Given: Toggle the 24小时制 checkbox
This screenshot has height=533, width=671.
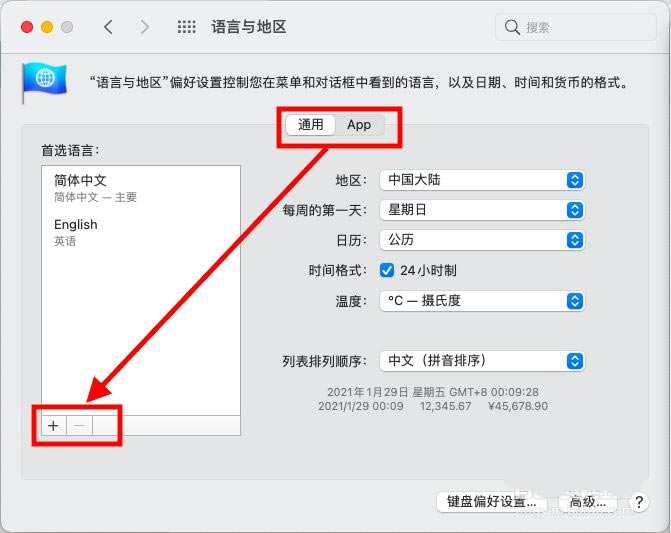Looking at the screenshot, I should click(387, 270).
